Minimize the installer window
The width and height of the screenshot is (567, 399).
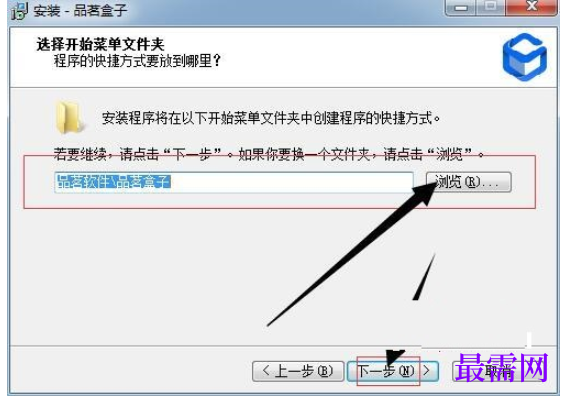[x=460, y=7]
